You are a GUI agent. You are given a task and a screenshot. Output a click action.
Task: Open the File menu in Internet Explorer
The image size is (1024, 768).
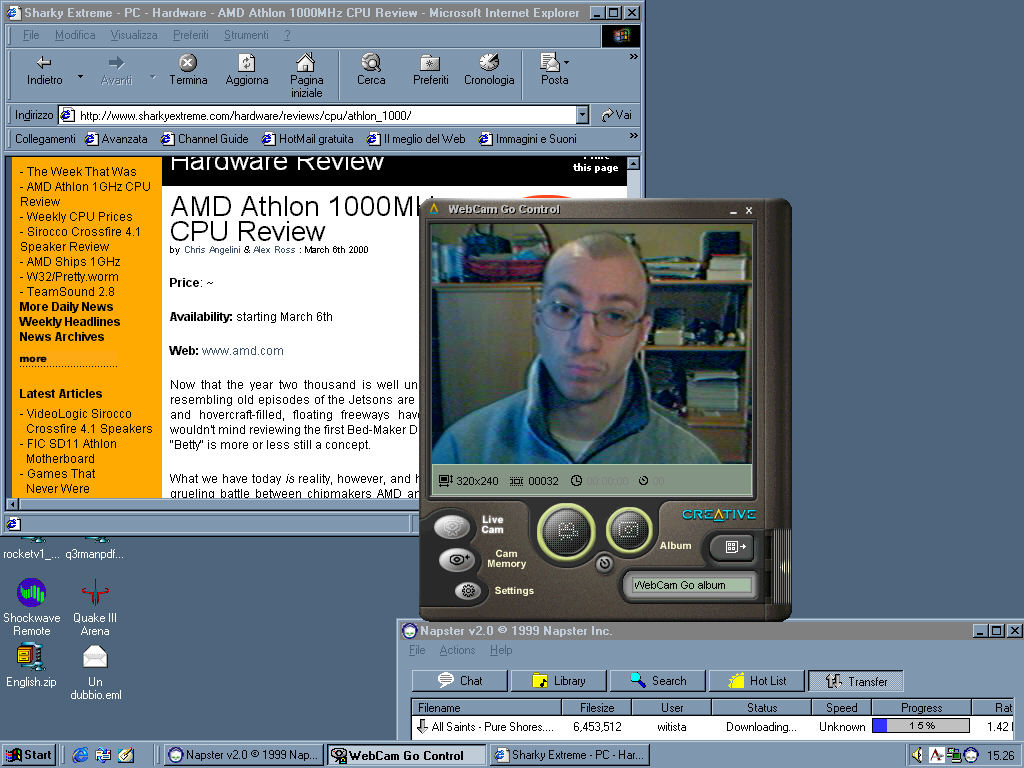[x=31, y=35]
